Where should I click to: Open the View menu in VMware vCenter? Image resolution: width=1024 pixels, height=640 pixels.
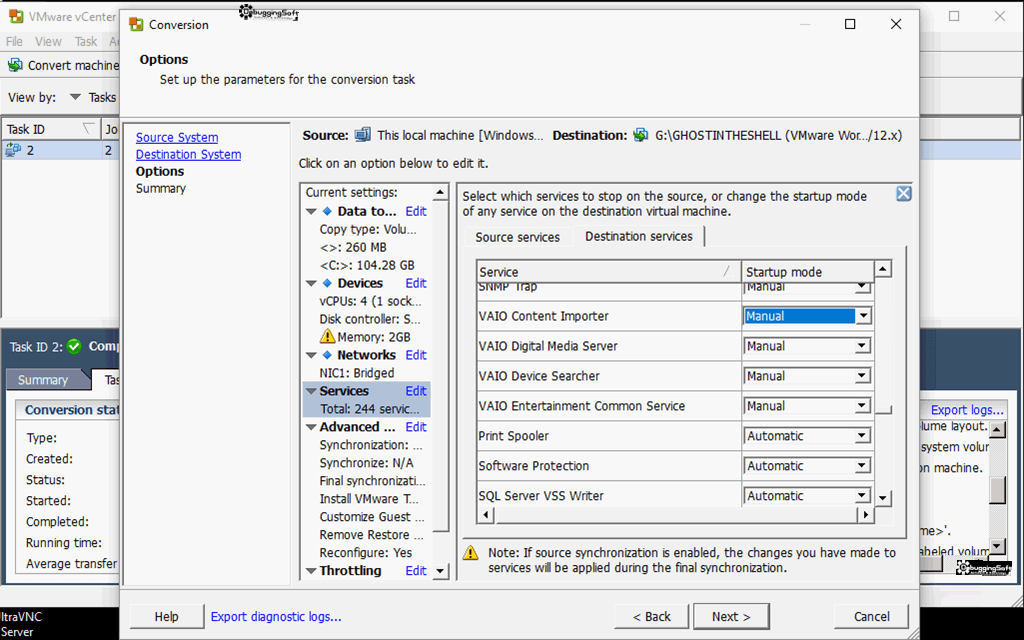48,42
